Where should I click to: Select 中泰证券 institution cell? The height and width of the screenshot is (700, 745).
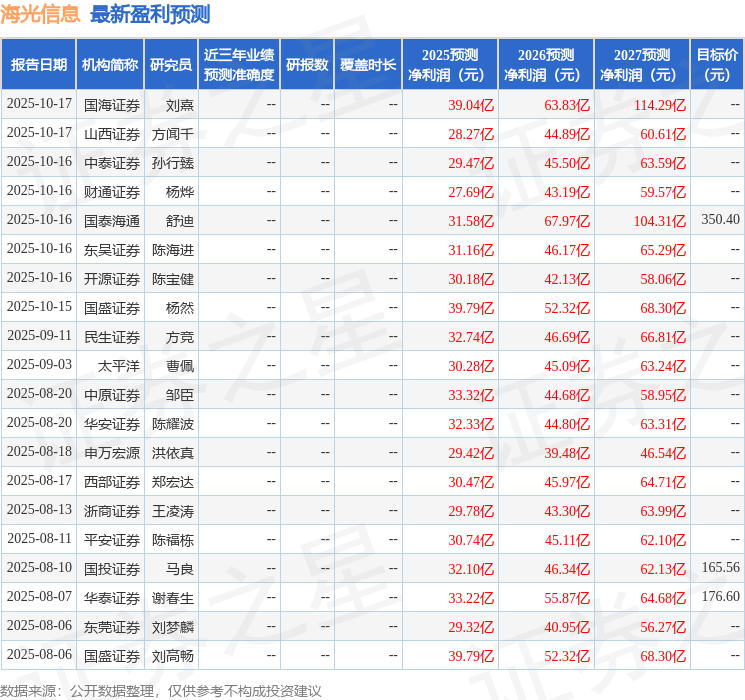click(112, 163)
